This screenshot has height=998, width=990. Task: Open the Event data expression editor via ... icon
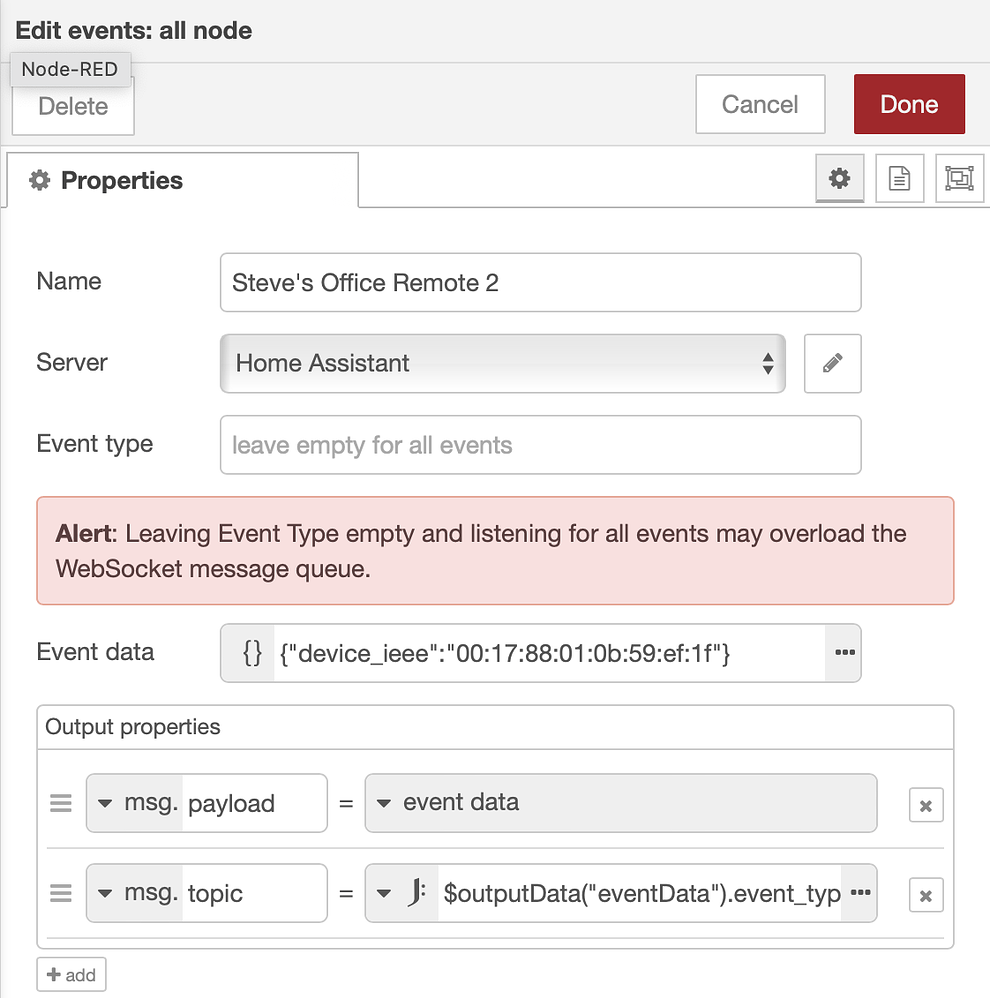pos(844,653)
